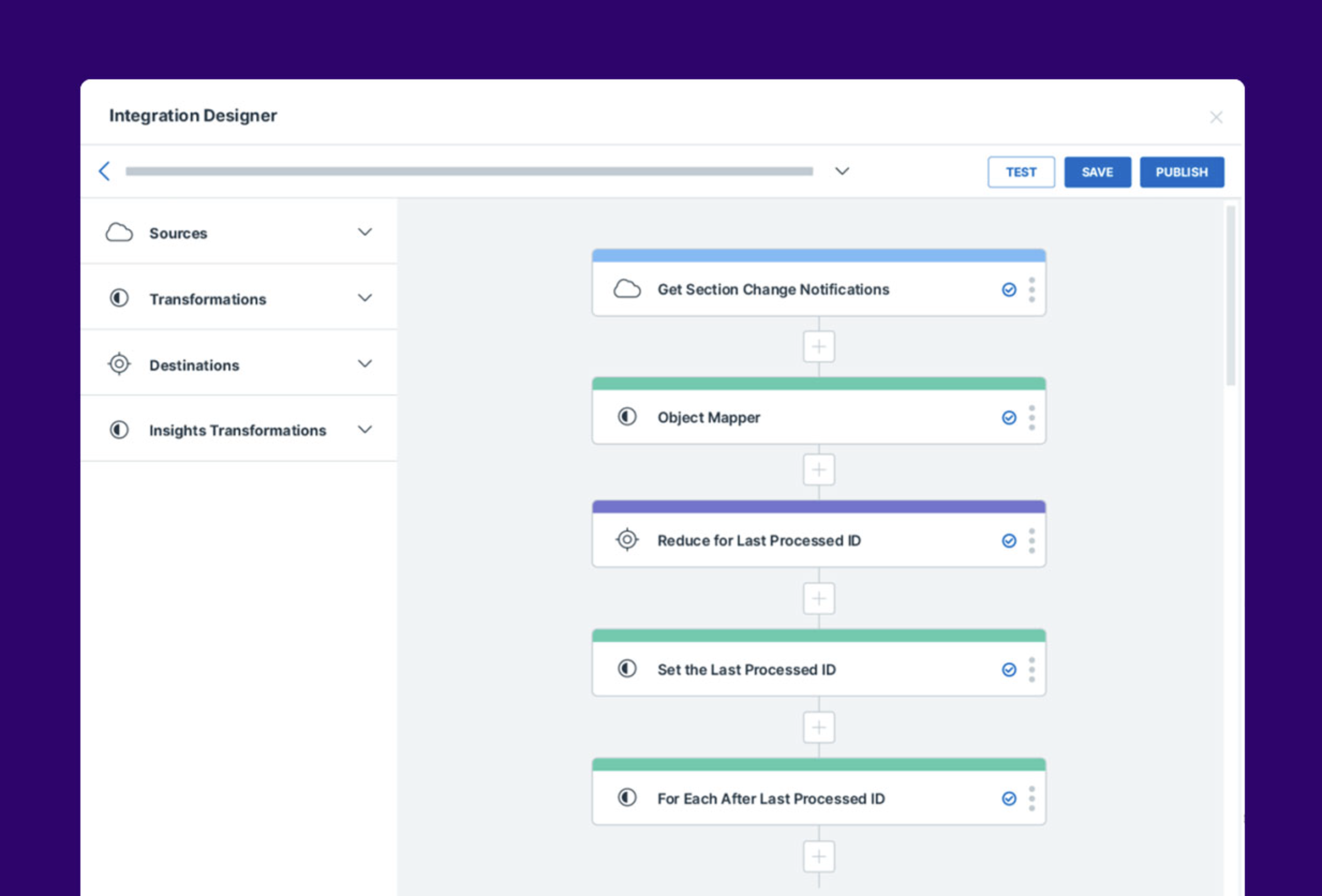Click the Destinations target icon
Screen dimensions: 1322x896
119,364
